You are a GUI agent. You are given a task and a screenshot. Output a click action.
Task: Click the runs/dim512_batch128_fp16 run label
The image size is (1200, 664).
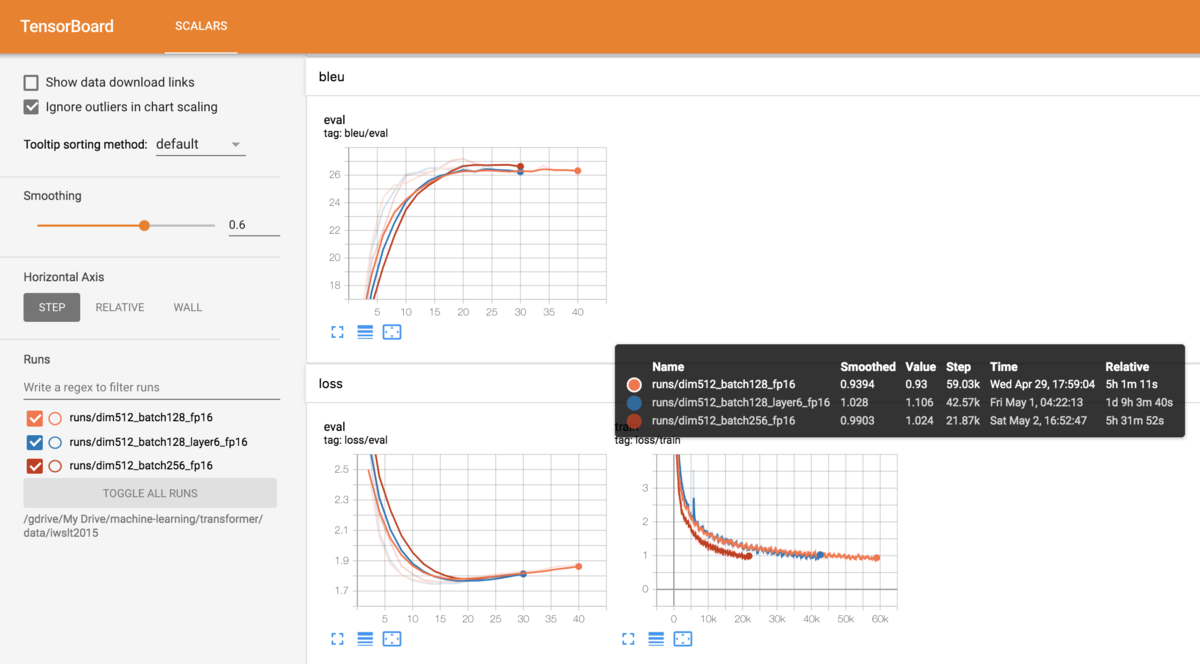tap(139, 419)
